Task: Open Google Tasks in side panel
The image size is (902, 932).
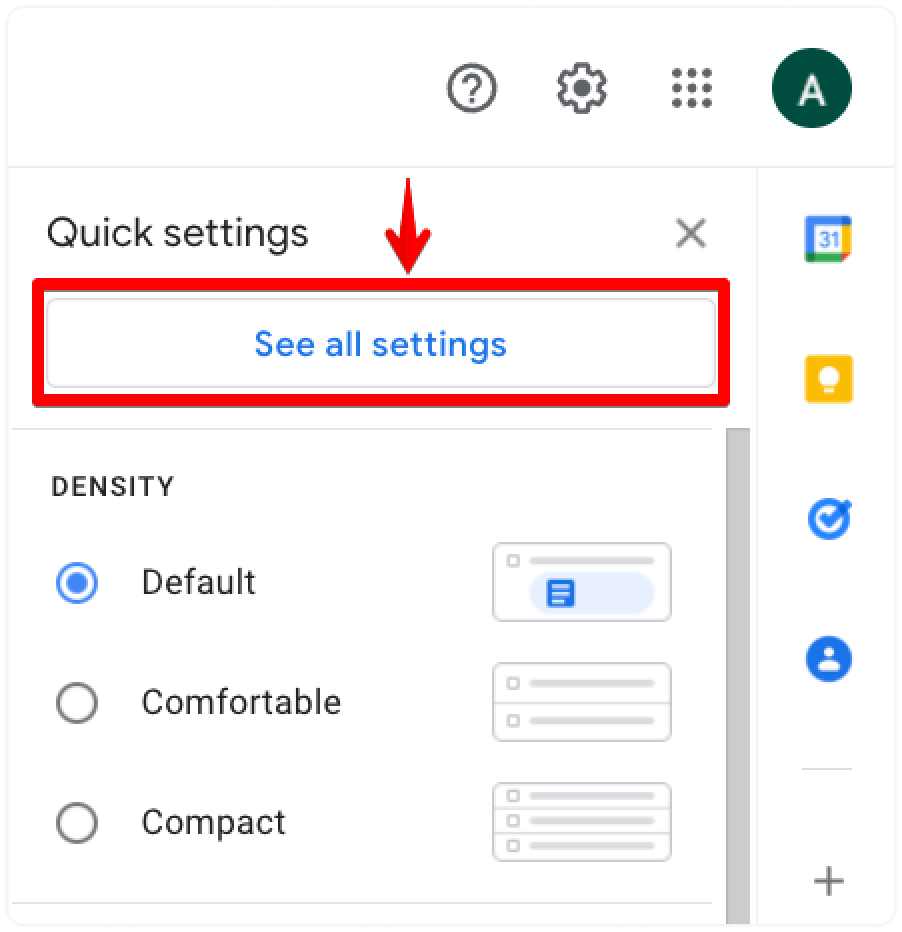Action: [x=828, y=519]
